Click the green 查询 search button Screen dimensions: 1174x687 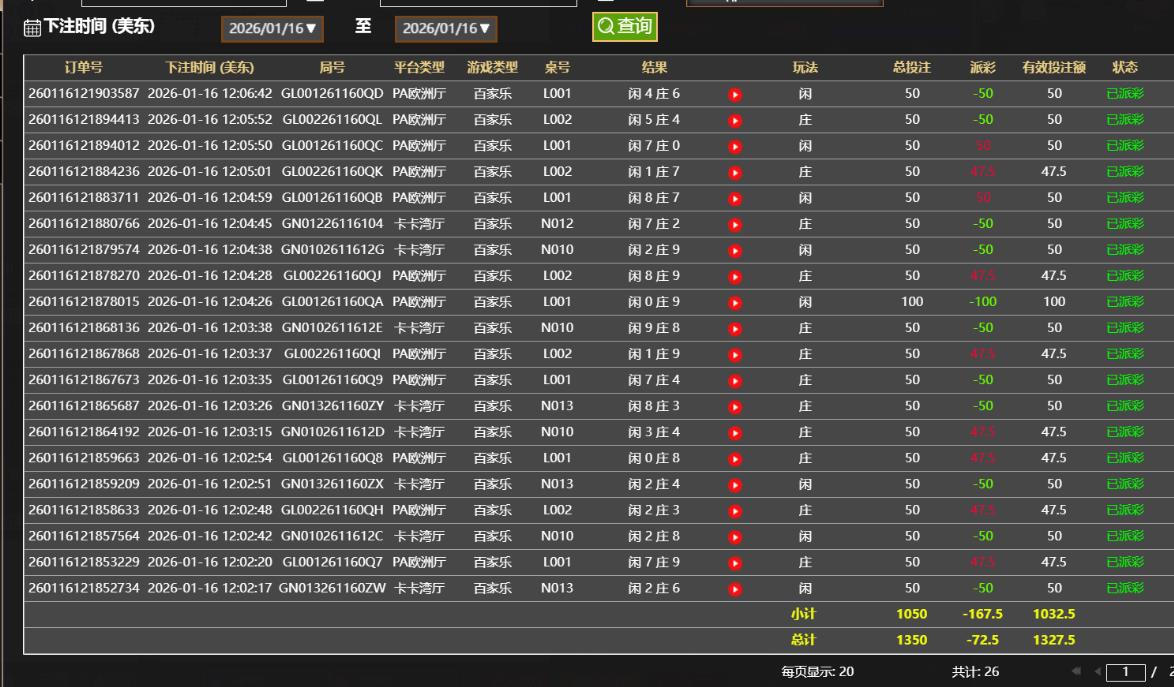(624, 27)
